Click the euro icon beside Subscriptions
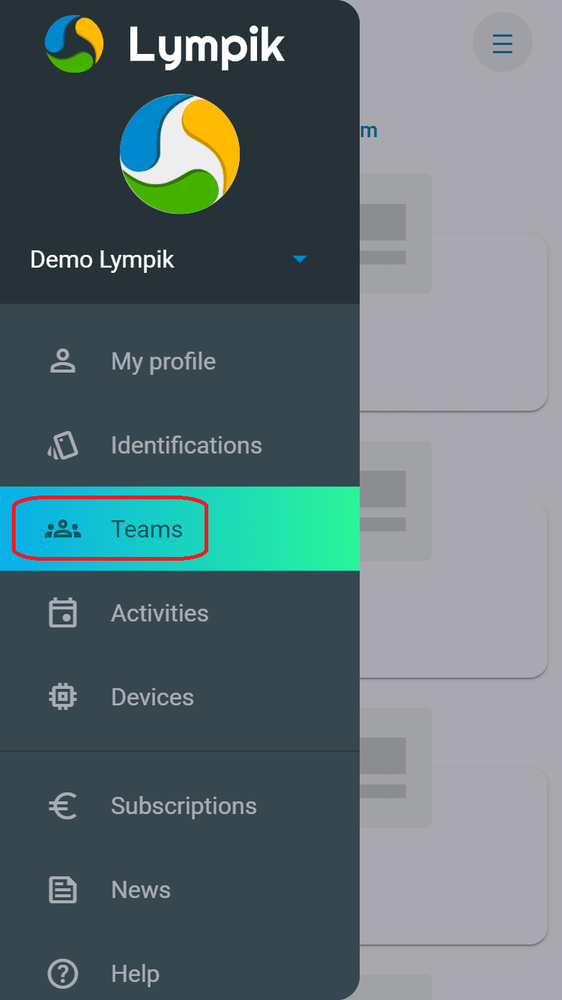The height and width of the screenshot is (1000, 562). tap(63, 805)
